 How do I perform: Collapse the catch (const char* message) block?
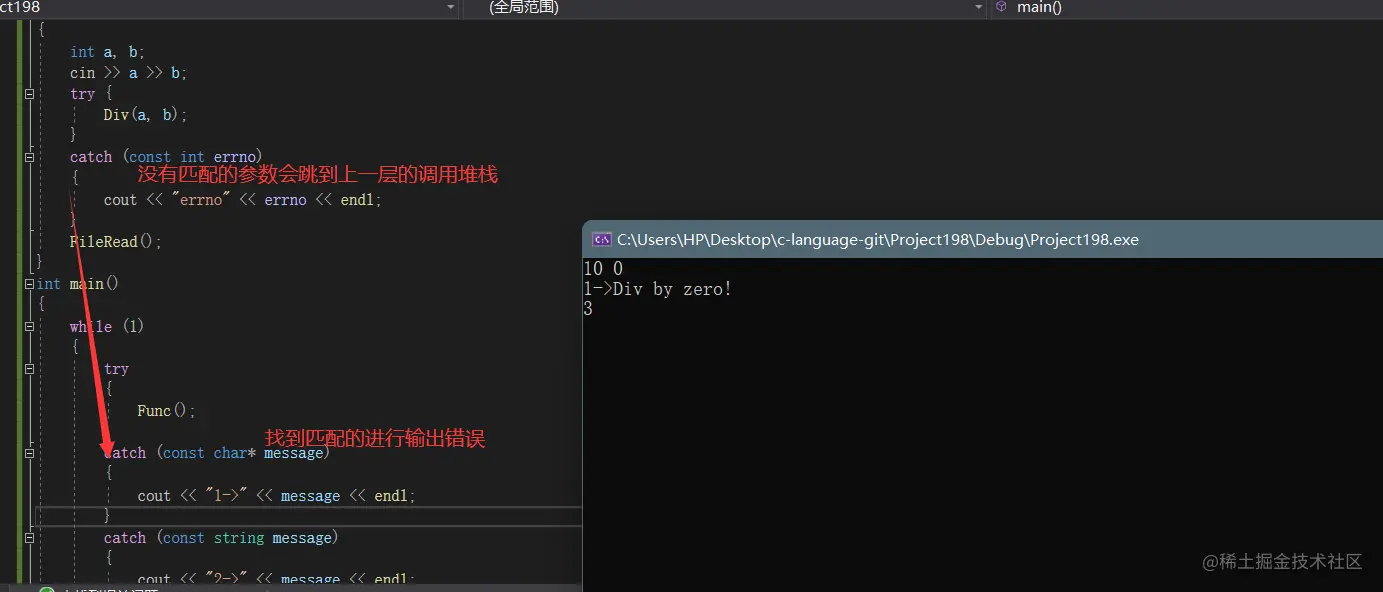[29, 453]
